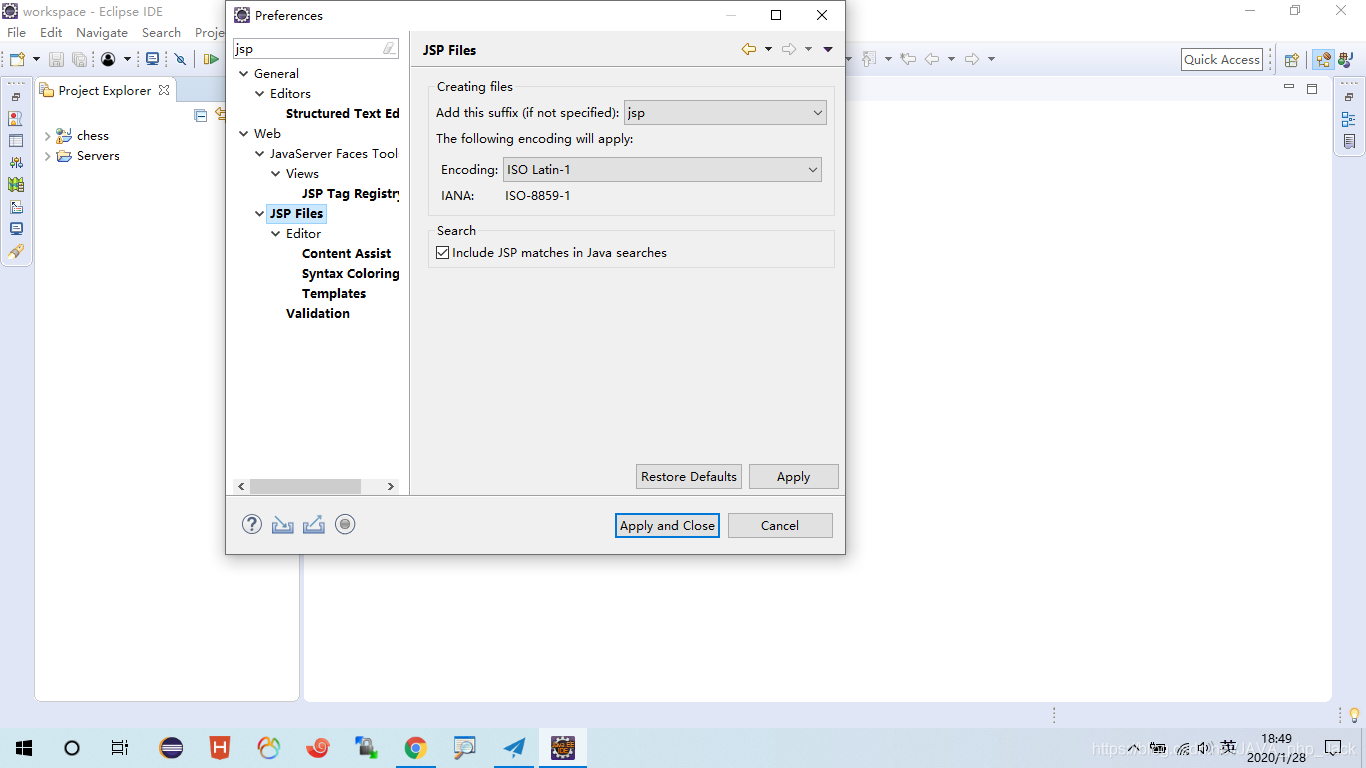This screenshot has width=1366, height=768.
Task: Click Open Perspective icon
Action: pyautogui.click(x=1291, y=60)
